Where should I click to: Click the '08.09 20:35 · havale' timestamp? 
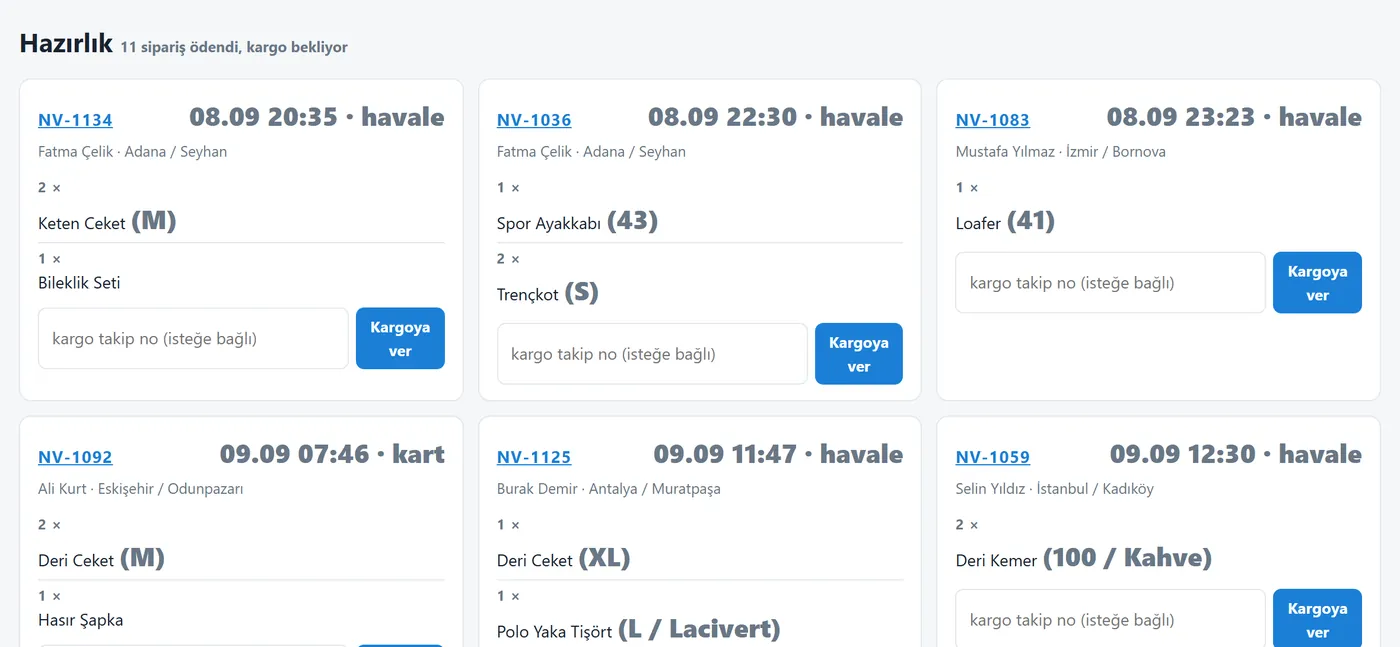pyautogui.click(x=317, y=117)
